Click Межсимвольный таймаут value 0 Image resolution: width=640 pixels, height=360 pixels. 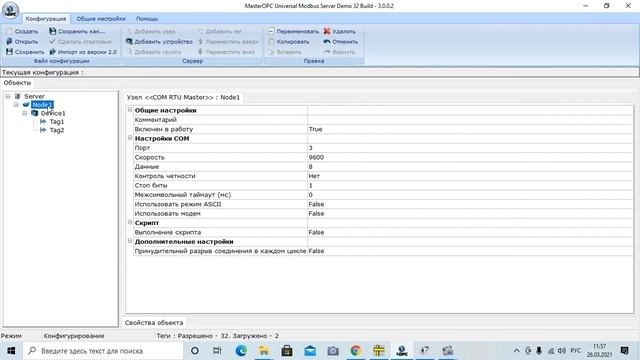click(470, 195)
